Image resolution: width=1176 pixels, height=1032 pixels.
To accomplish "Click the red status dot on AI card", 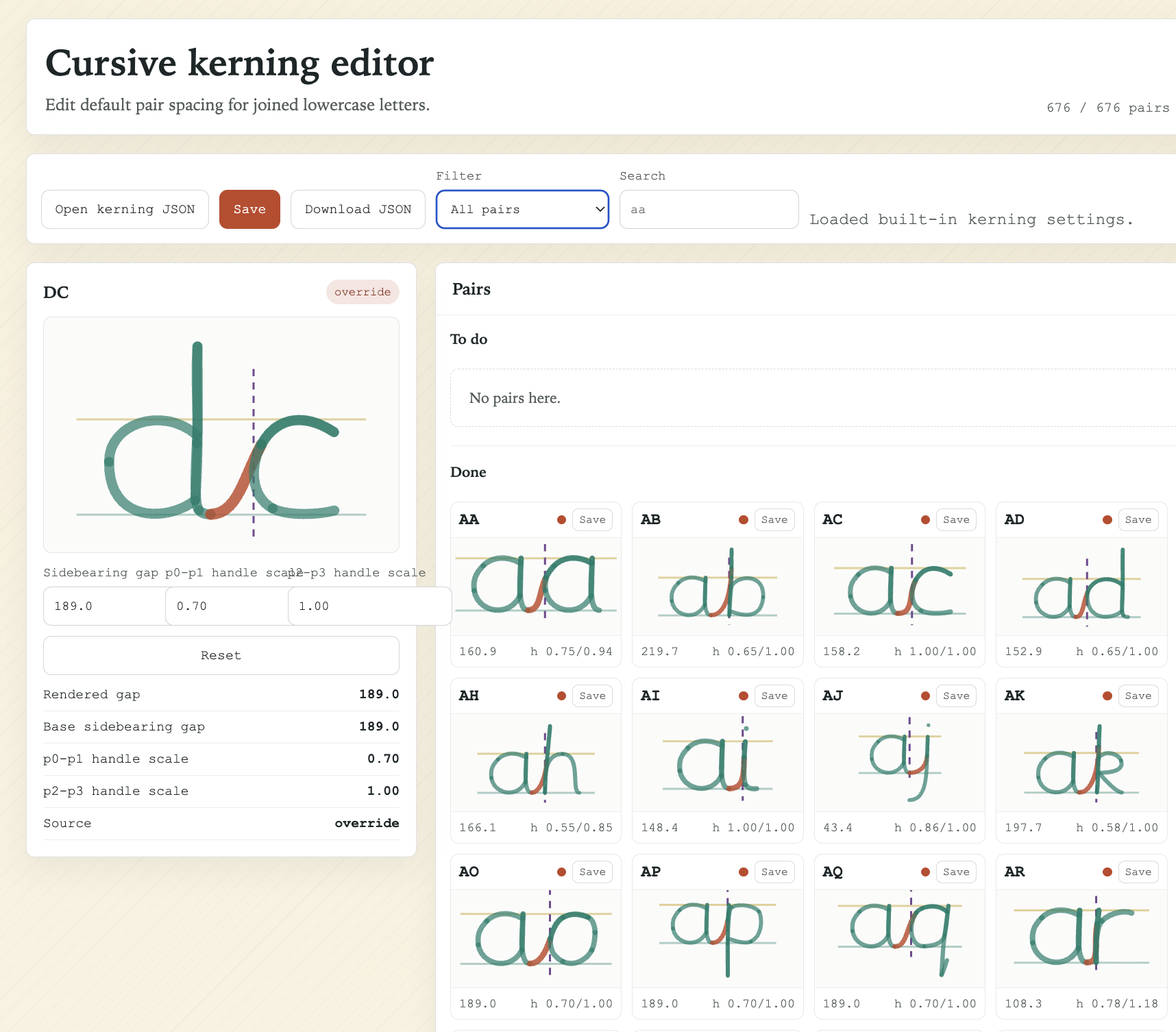I will pos(744,696).
